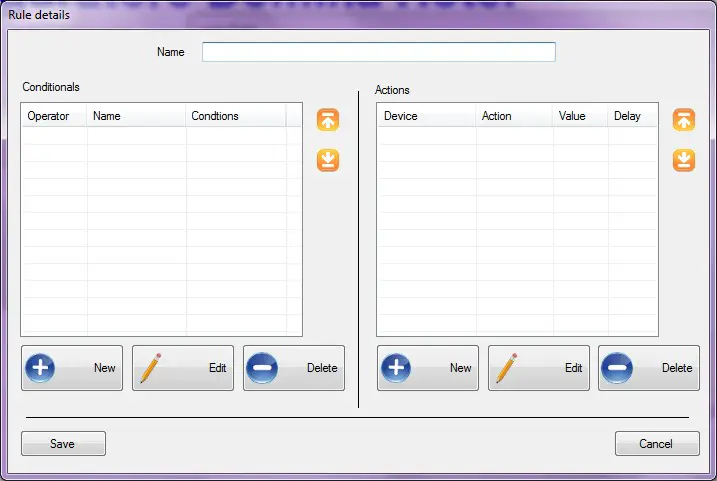Delete the selected action
Viewport: 717px width, 481px height.
[x=649, y=368]
